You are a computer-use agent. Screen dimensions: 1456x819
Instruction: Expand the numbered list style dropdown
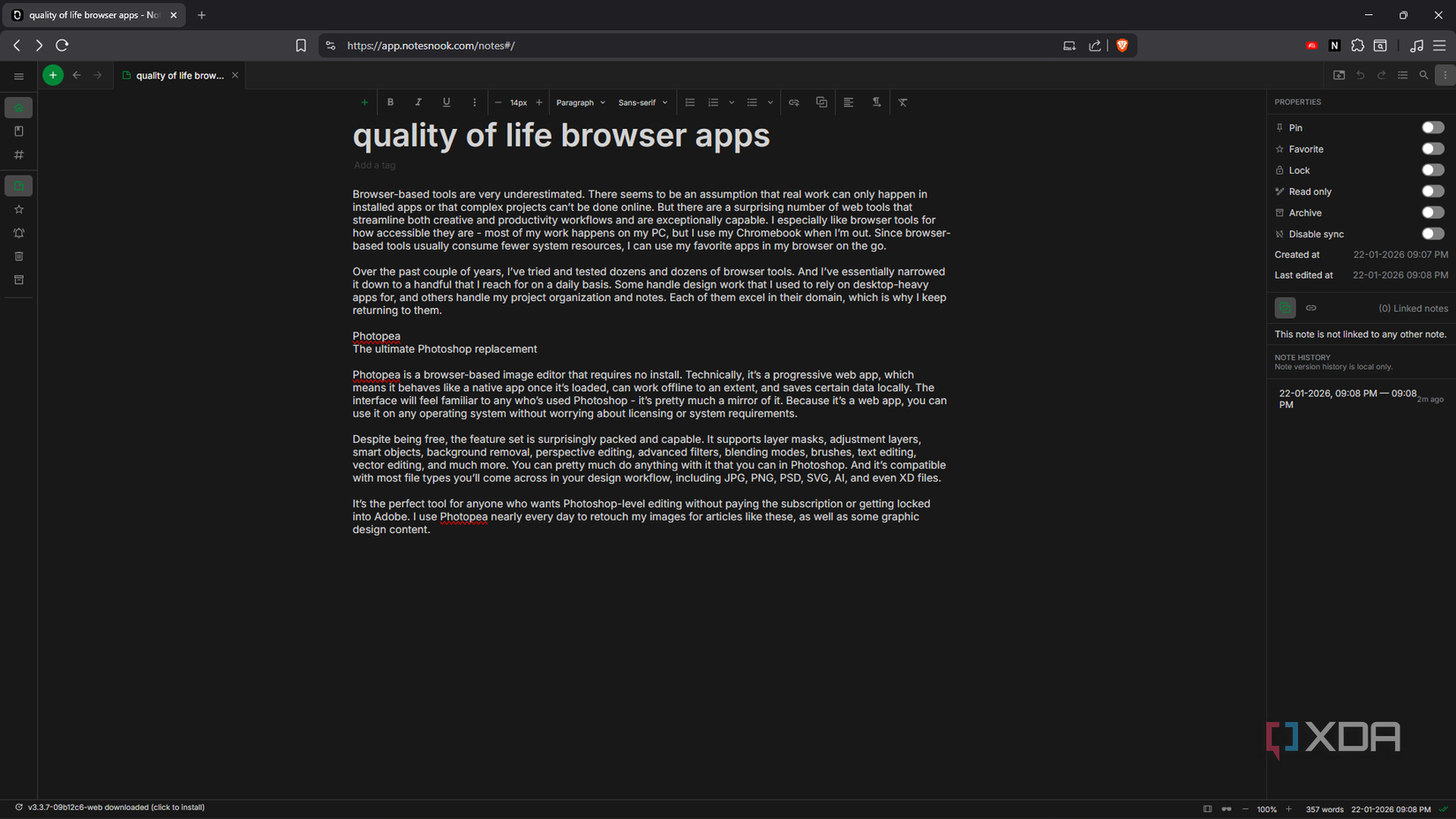(x=732, y=102)
